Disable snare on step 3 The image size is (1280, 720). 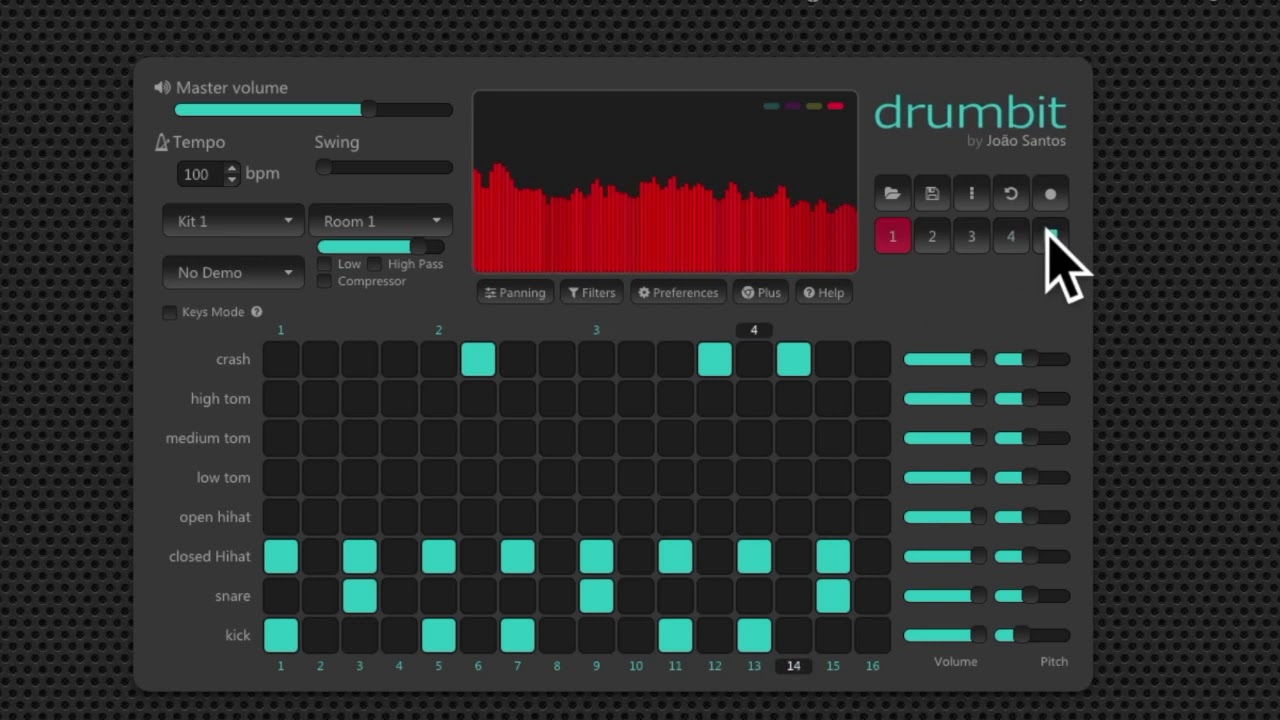pyautogui.click(x=360, y=596)
